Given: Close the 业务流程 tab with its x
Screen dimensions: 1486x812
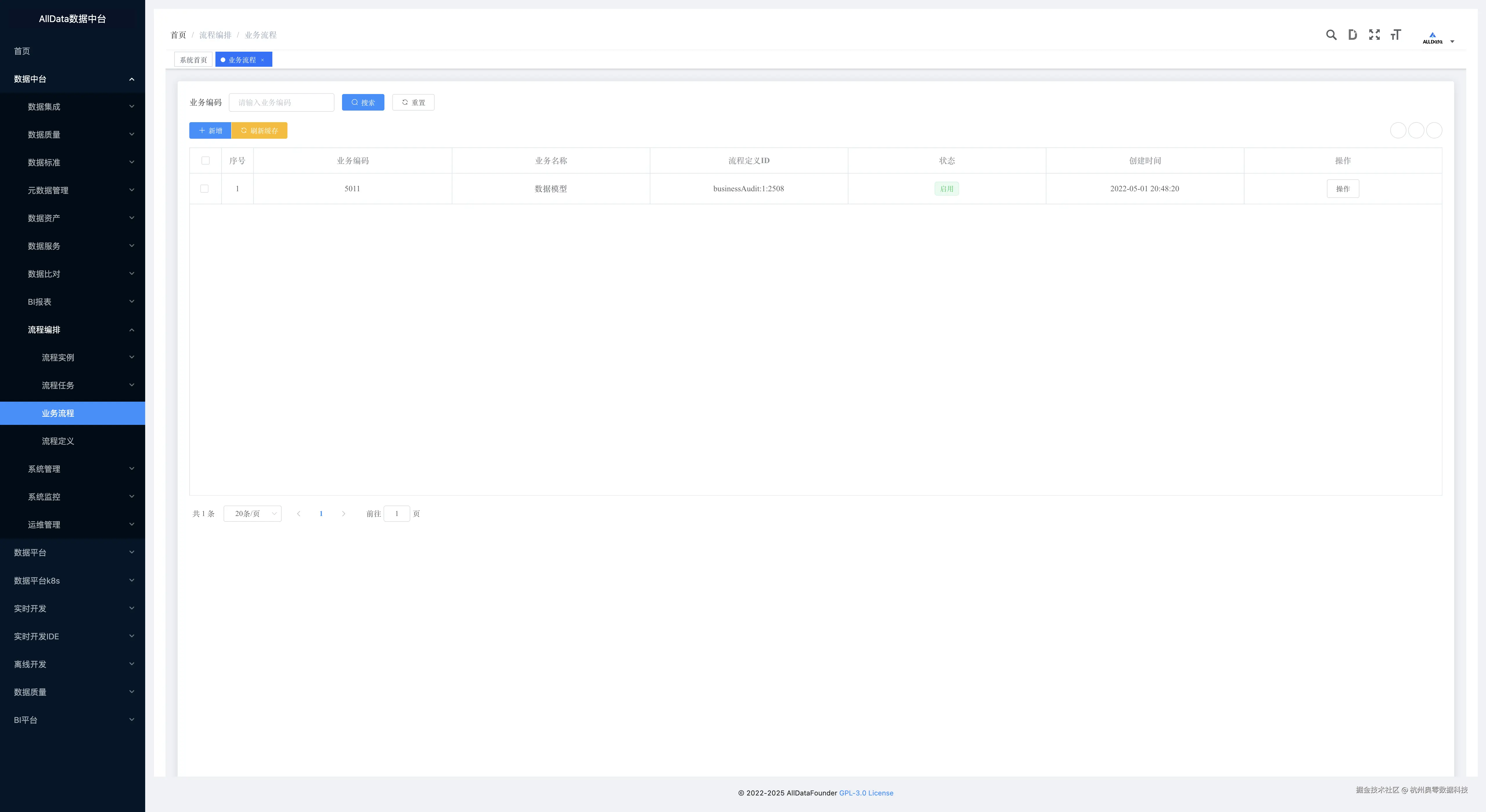Looking at the screenshot, I should click(x=262, y=60).
